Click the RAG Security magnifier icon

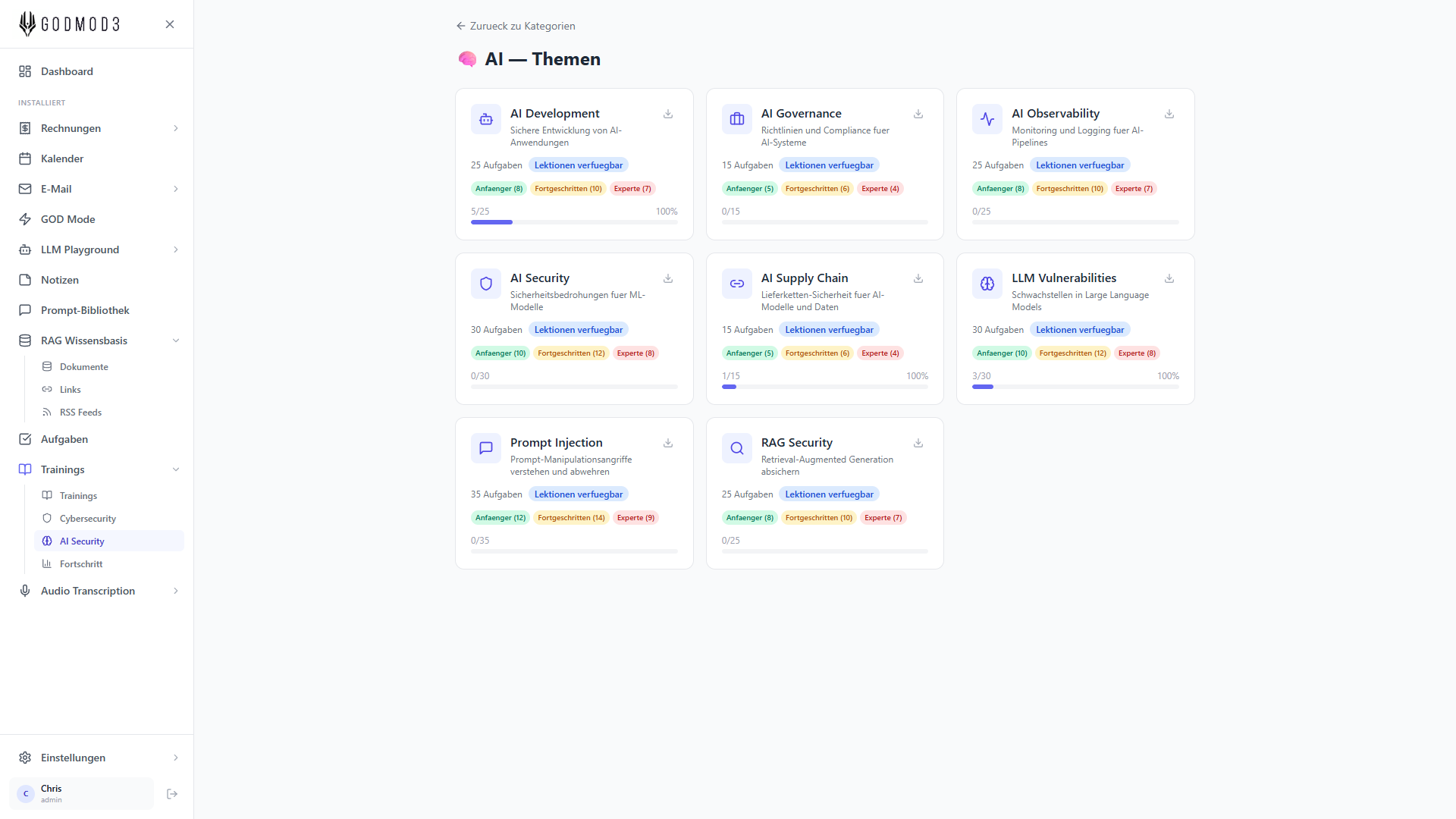click(x=737, y=448)
